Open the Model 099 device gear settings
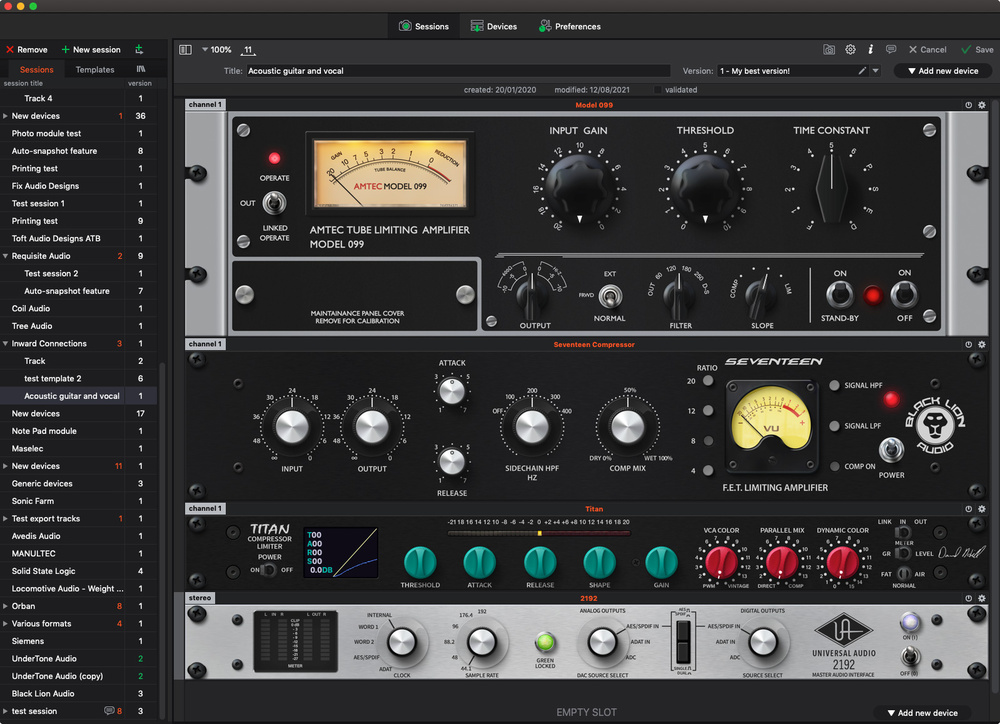The image size is (1000, 724). 982,105
